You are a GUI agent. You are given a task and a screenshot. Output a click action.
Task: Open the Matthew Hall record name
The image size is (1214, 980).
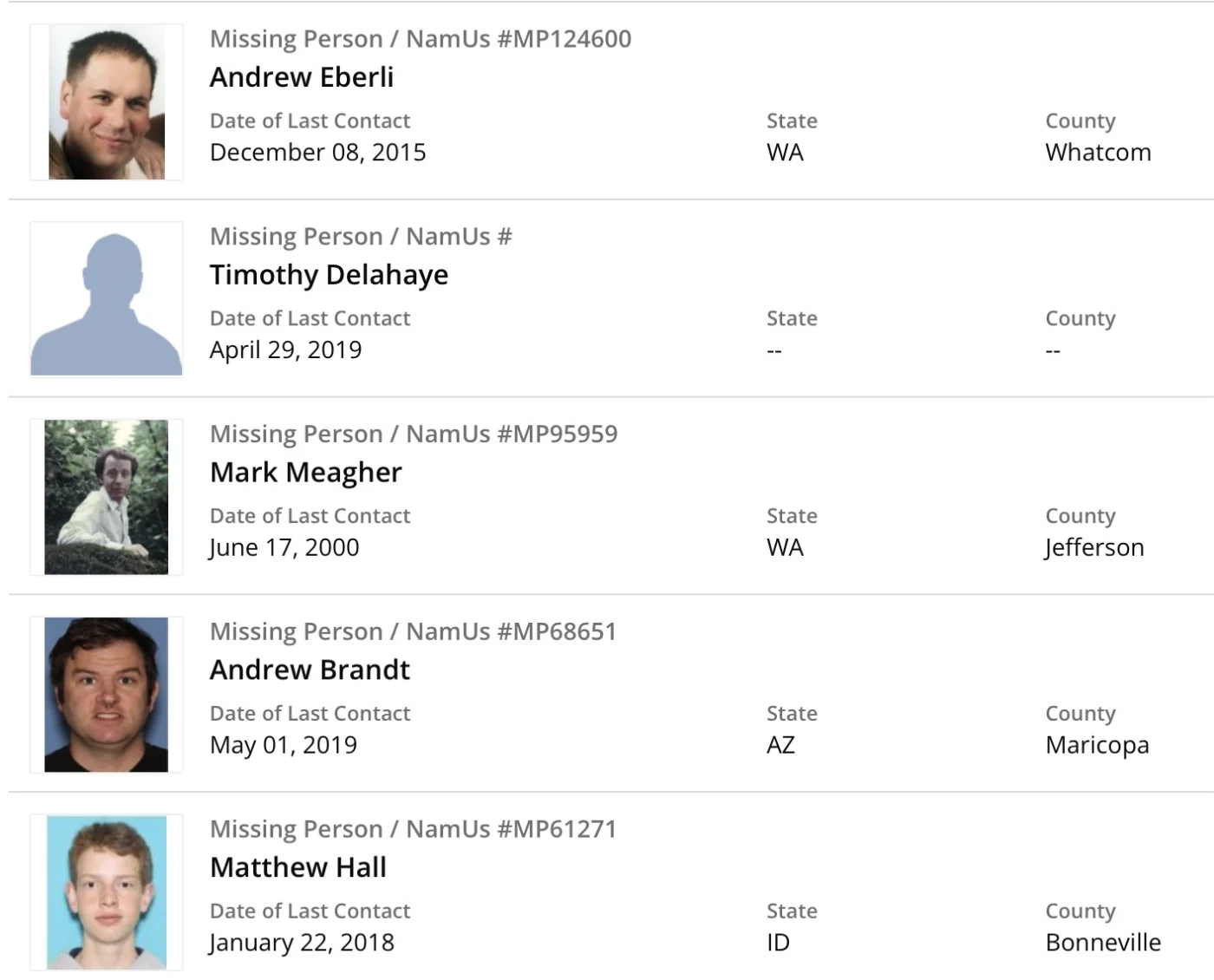point(298,867)
